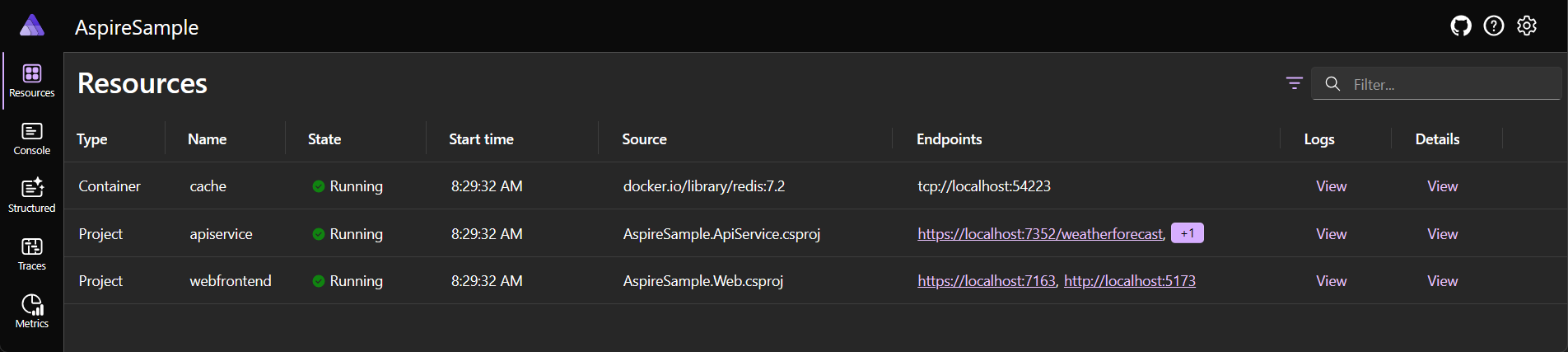
Task: Open the help question mark icon
Action: (x=1494, y=26)
